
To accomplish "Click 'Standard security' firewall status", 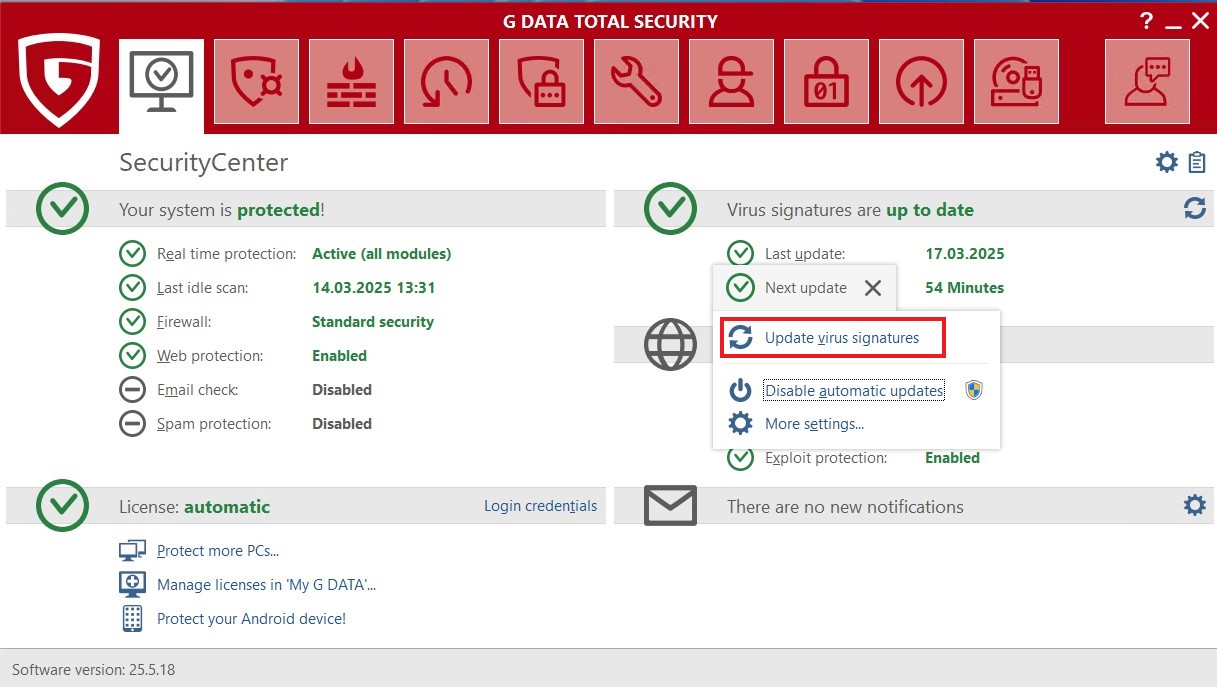I will [373, 322].
